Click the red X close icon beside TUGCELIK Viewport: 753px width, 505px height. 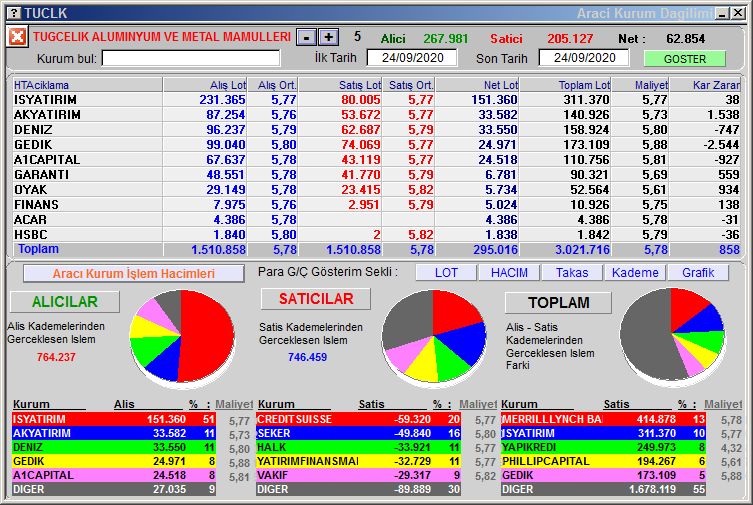(x=17, y=36)
